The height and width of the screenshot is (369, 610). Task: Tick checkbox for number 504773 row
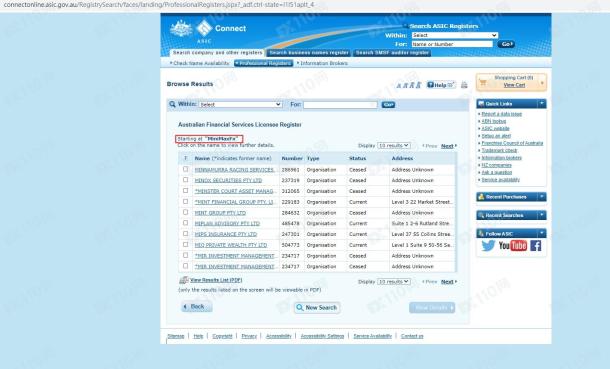point(186,245)
